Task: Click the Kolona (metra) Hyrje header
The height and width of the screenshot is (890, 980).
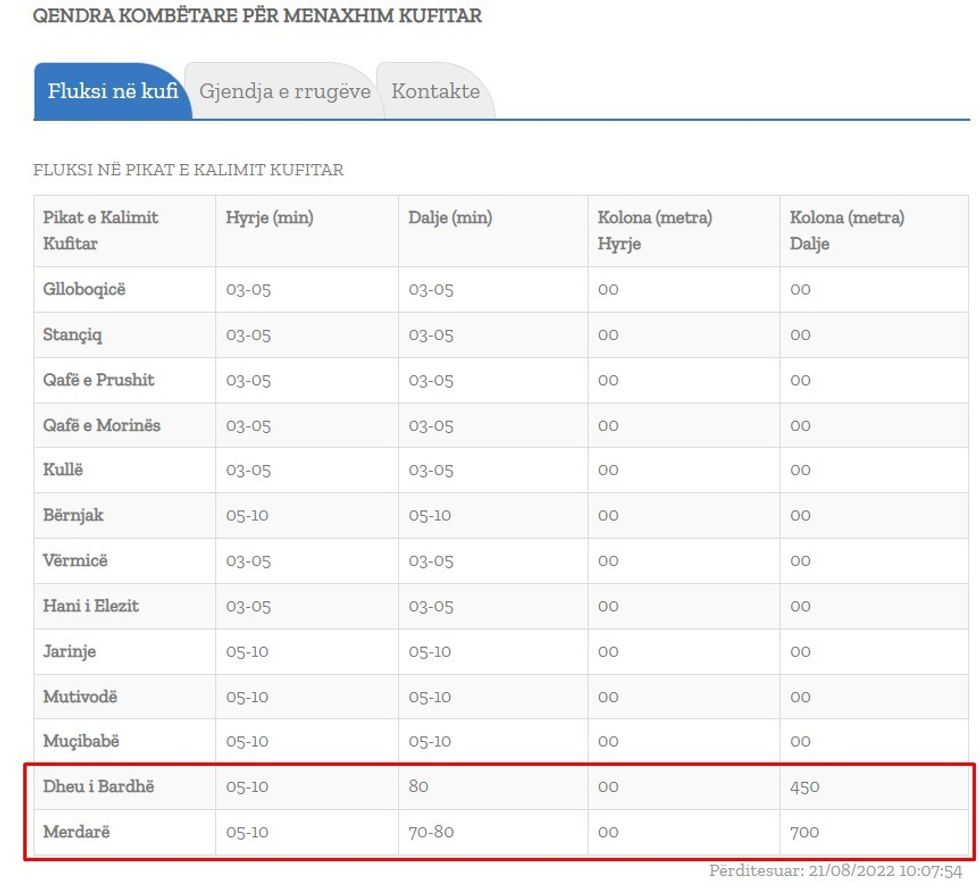Action: tap(654, 230)
